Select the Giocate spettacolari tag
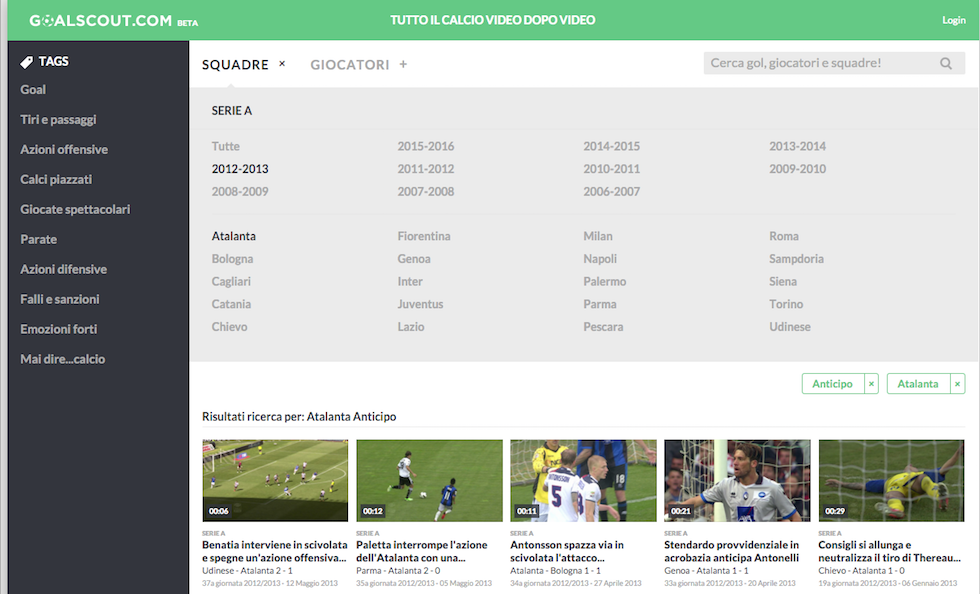This screenshot has height=594, width=980. click(x=75, y=210)
